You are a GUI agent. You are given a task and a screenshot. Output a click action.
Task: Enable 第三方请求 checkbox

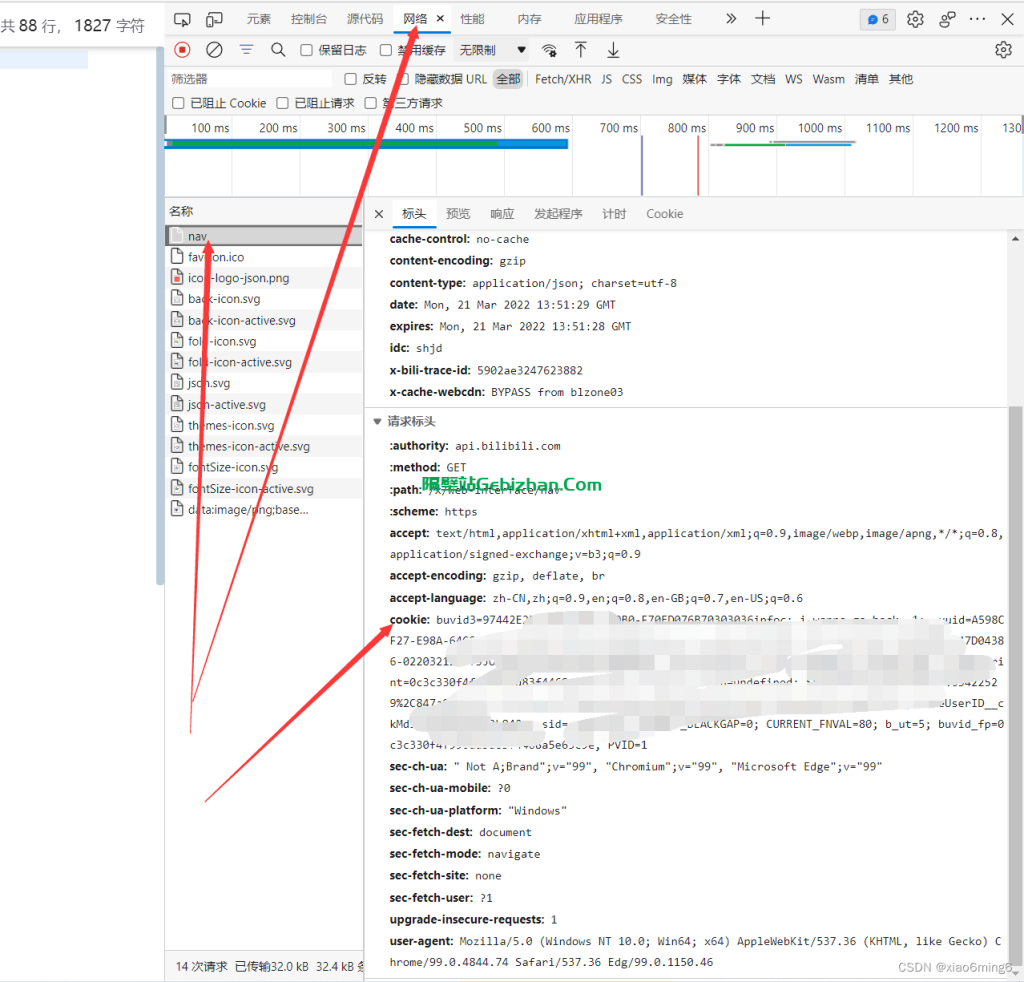point(370,103)
